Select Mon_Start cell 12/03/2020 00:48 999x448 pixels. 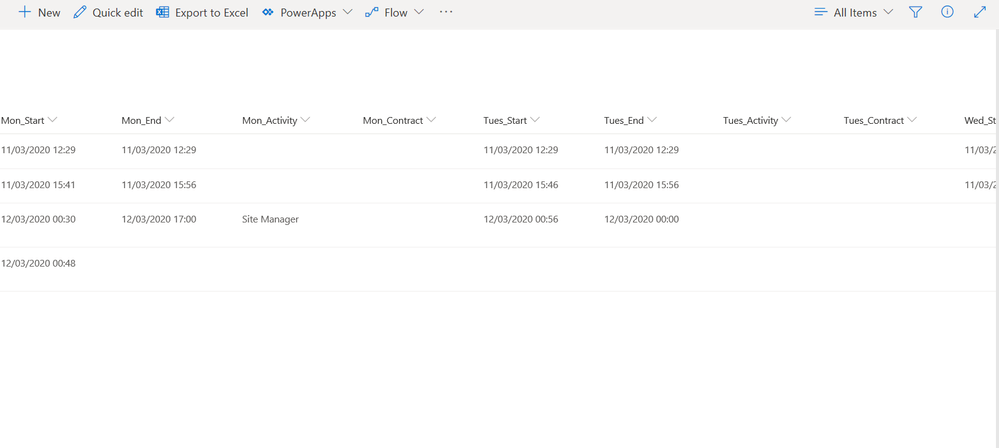coord(38,263)
